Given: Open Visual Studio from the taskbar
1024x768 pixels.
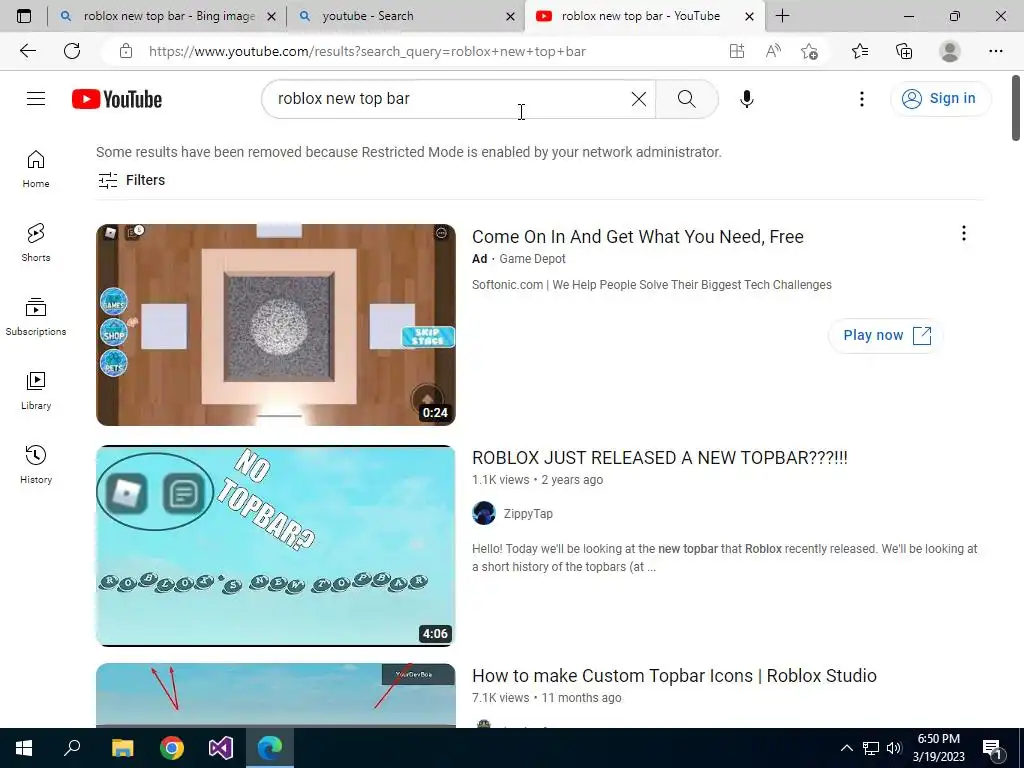Looking at the screenshot, I should [221, 748].
